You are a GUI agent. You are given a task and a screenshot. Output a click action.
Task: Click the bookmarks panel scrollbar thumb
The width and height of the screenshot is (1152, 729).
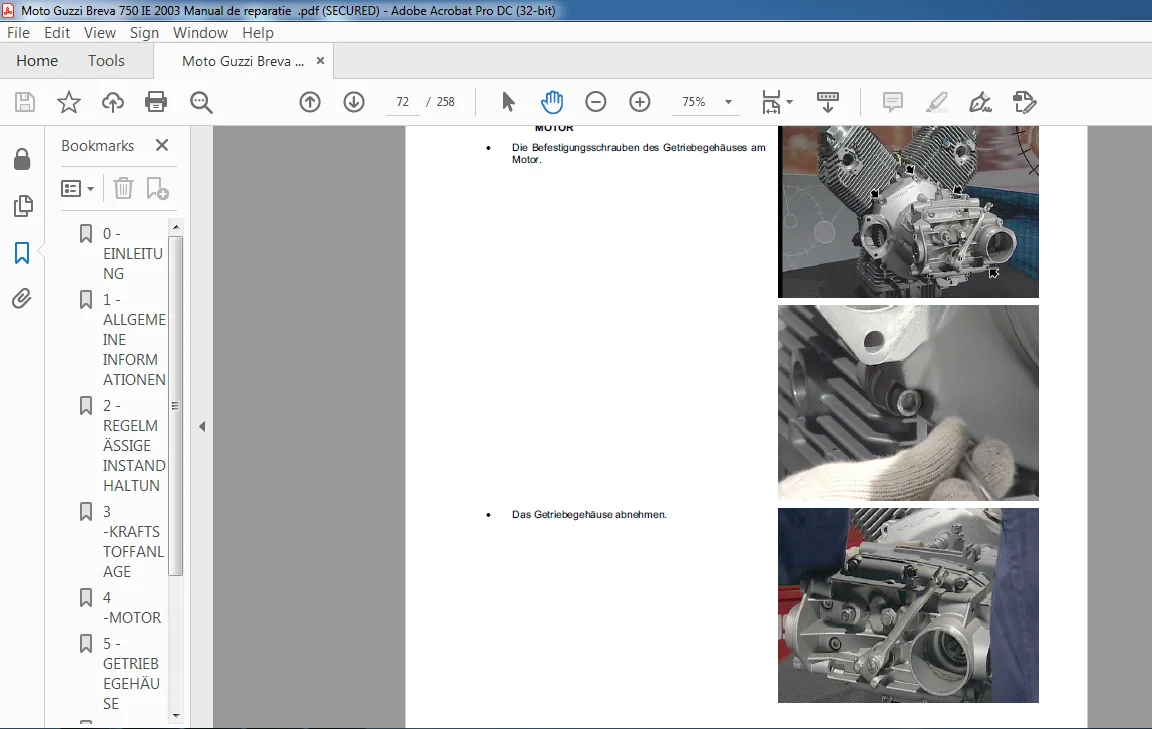[x=176, y=406]
